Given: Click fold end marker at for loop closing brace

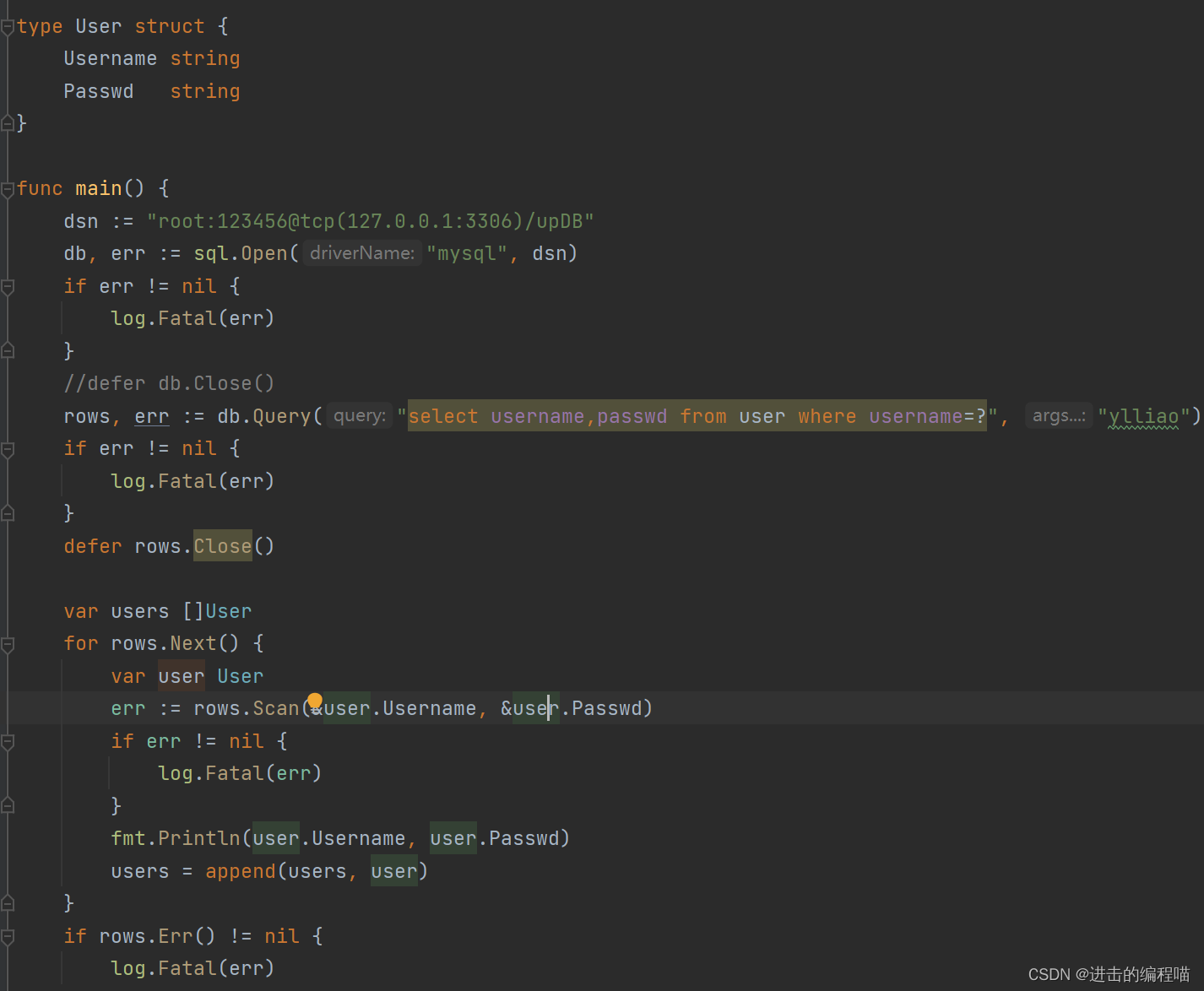Looking at the screenshot, I should (8, 903).
